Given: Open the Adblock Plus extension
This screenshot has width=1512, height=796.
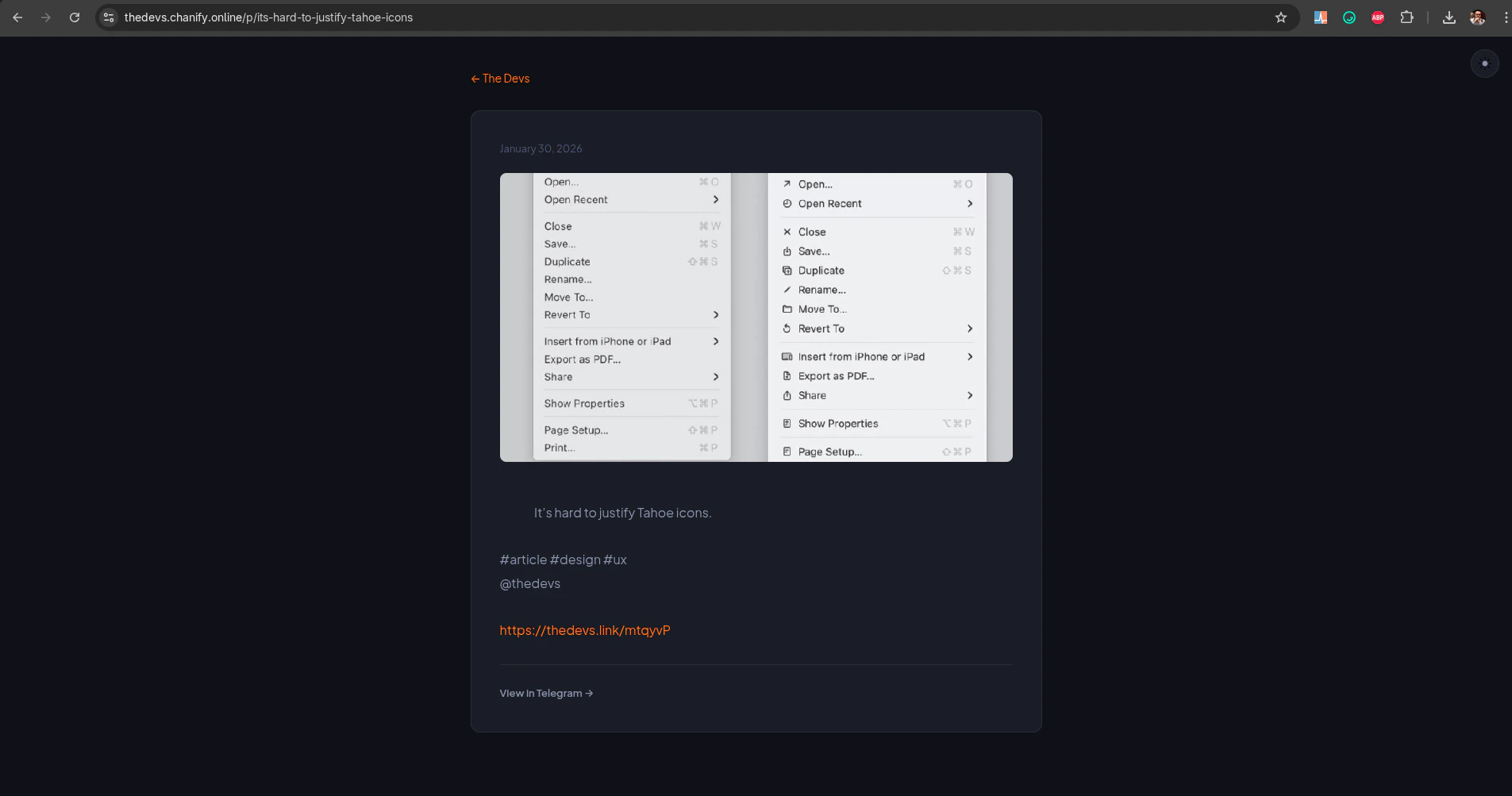Looking at the screenshot, I should (x=1379, y=17).
